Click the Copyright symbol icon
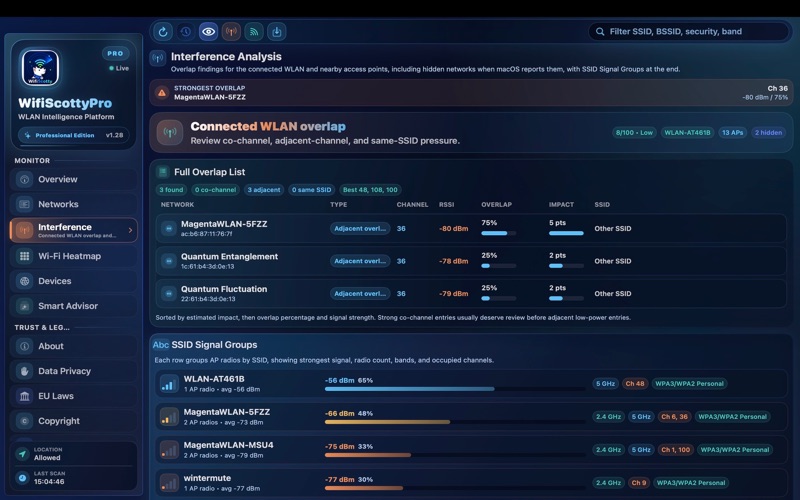The height and width of the screenshot is (500, 800). tap(24, 421)
